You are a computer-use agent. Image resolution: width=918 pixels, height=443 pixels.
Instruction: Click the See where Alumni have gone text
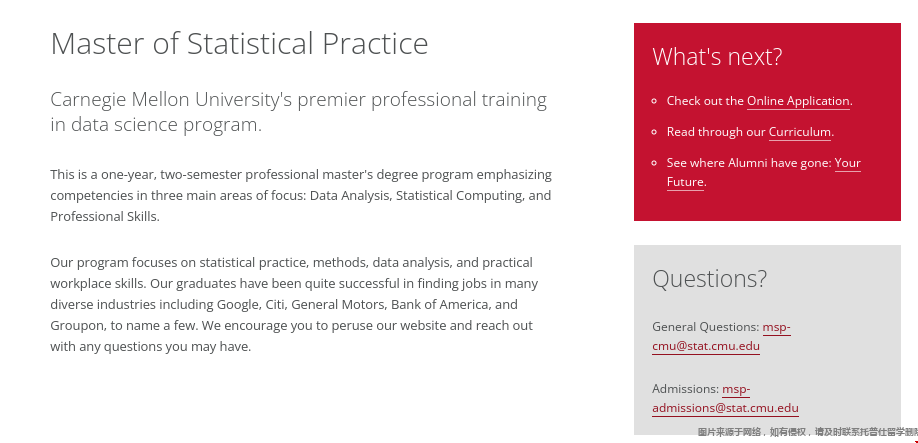(748, 163)
